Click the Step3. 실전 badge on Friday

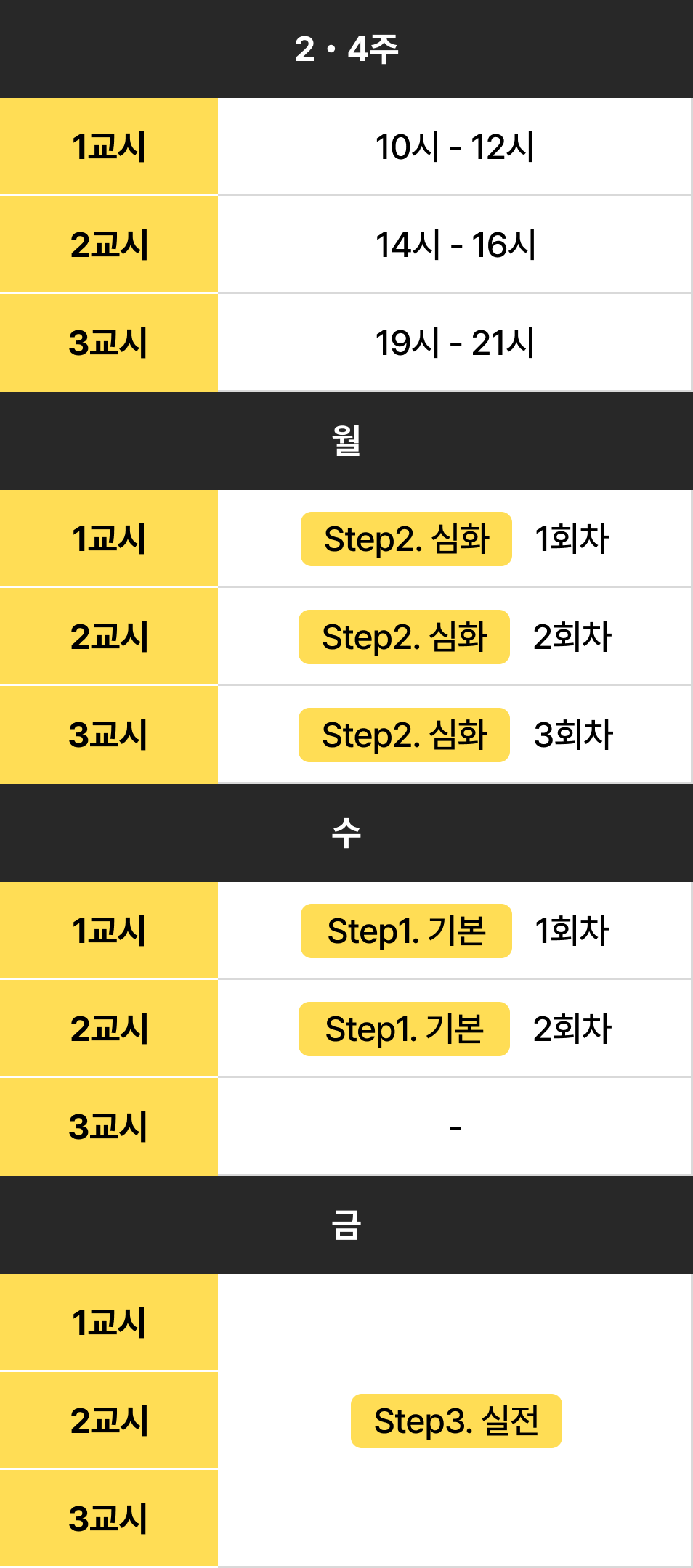pos(456,1421)
